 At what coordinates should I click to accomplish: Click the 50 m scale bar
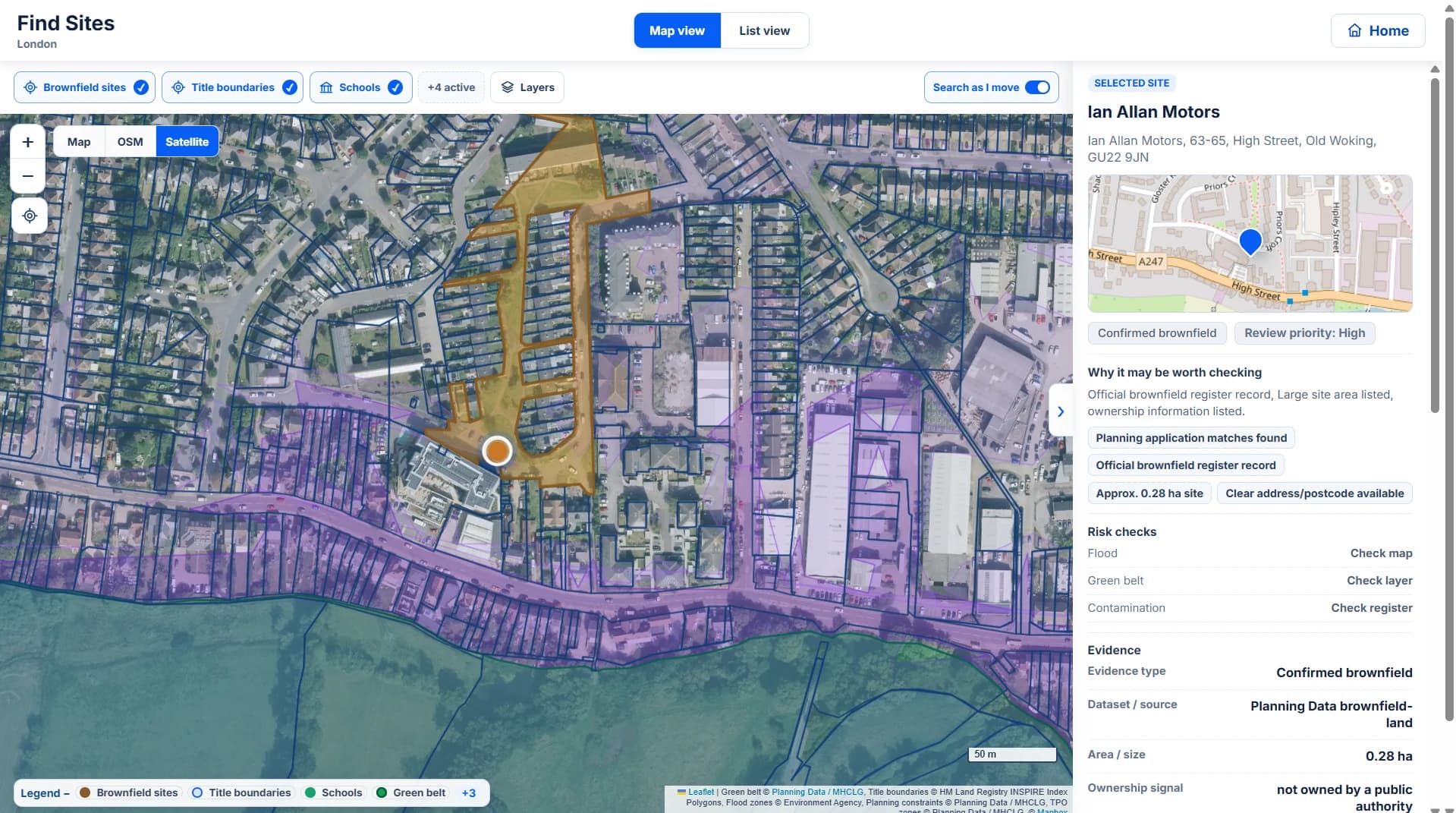coord(1012,755)
